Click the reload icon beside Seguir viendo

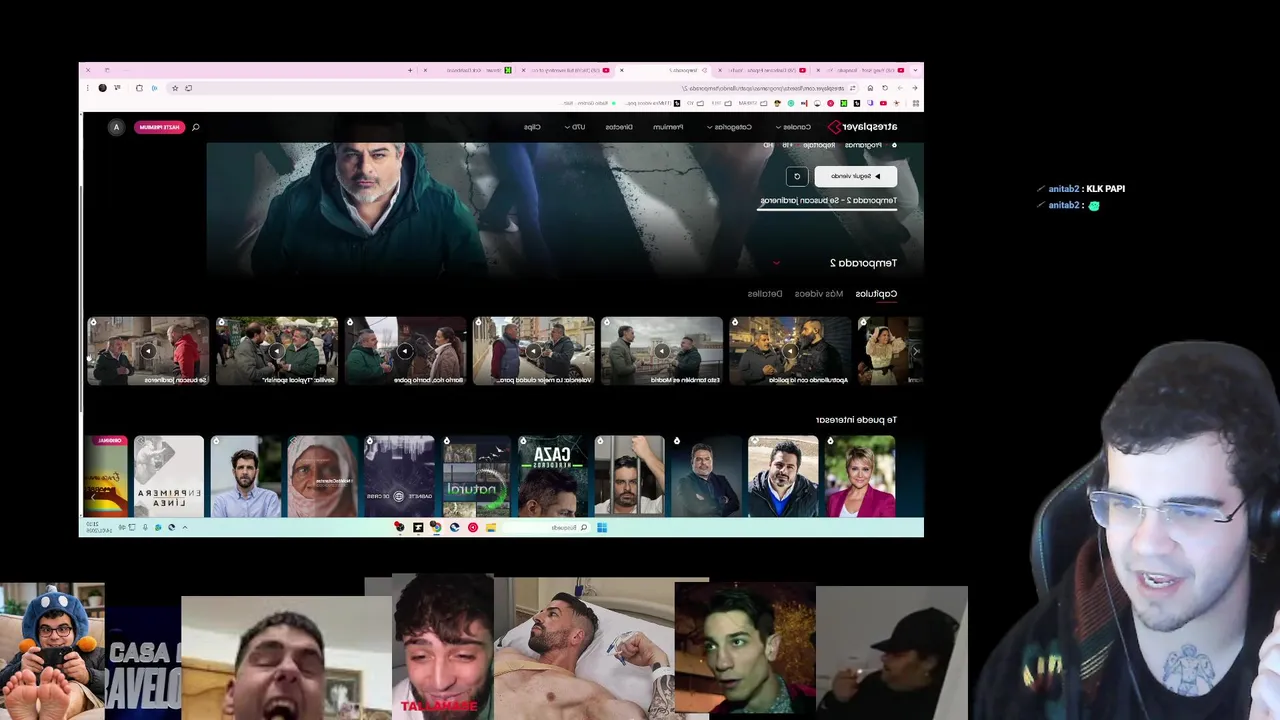(x=797, y=176)
